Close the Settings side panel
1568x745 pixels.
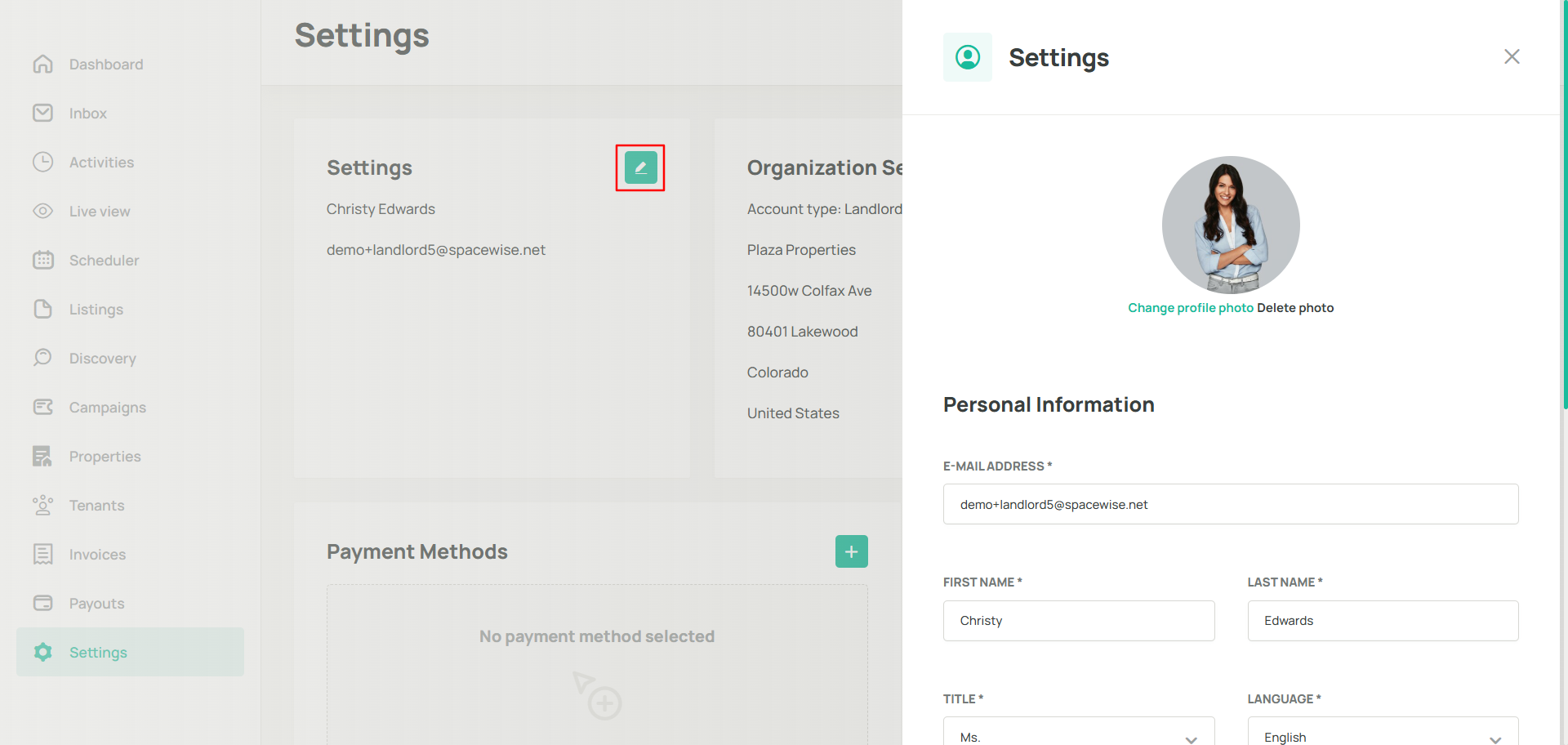point(1512,56)
